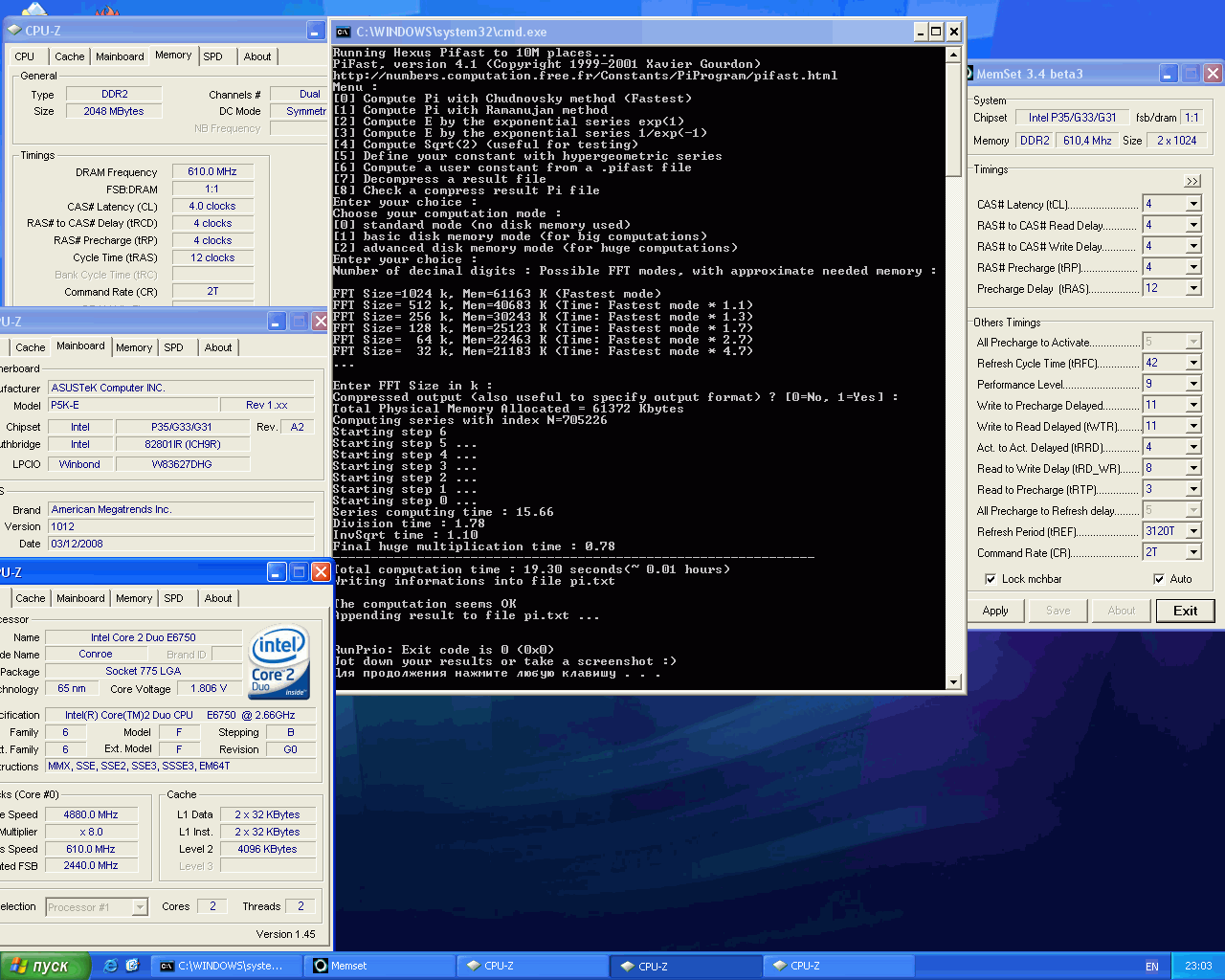Switch to the C:\WINDOWS\syste... taskbar button
The width and height of the screenshot is (1225, 980).
[x=228, y=966]
